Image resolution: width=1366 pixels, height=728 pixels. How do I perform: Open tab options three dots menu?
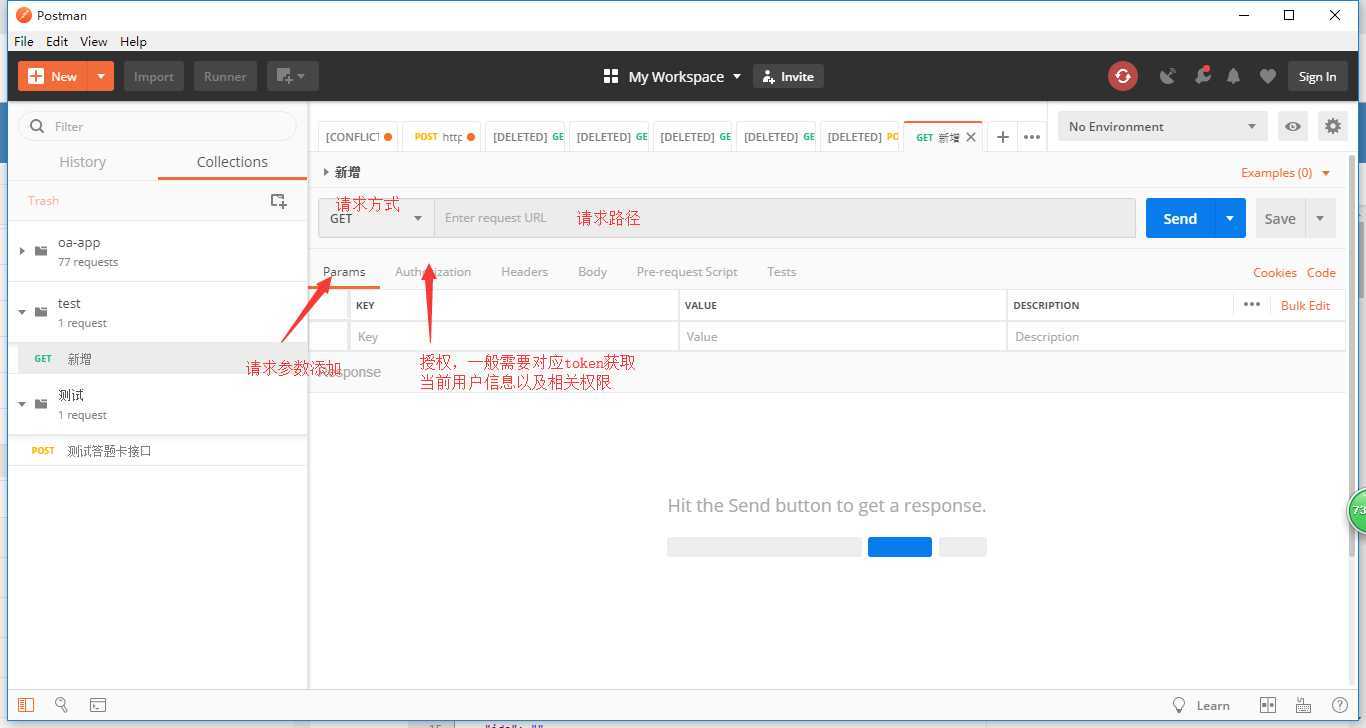[1032, 137]
